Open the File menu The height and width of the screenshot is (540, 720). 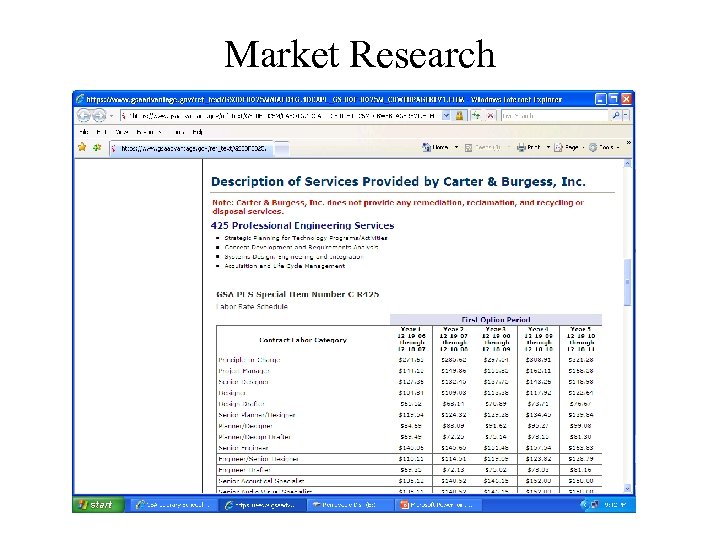coord(84,132)
